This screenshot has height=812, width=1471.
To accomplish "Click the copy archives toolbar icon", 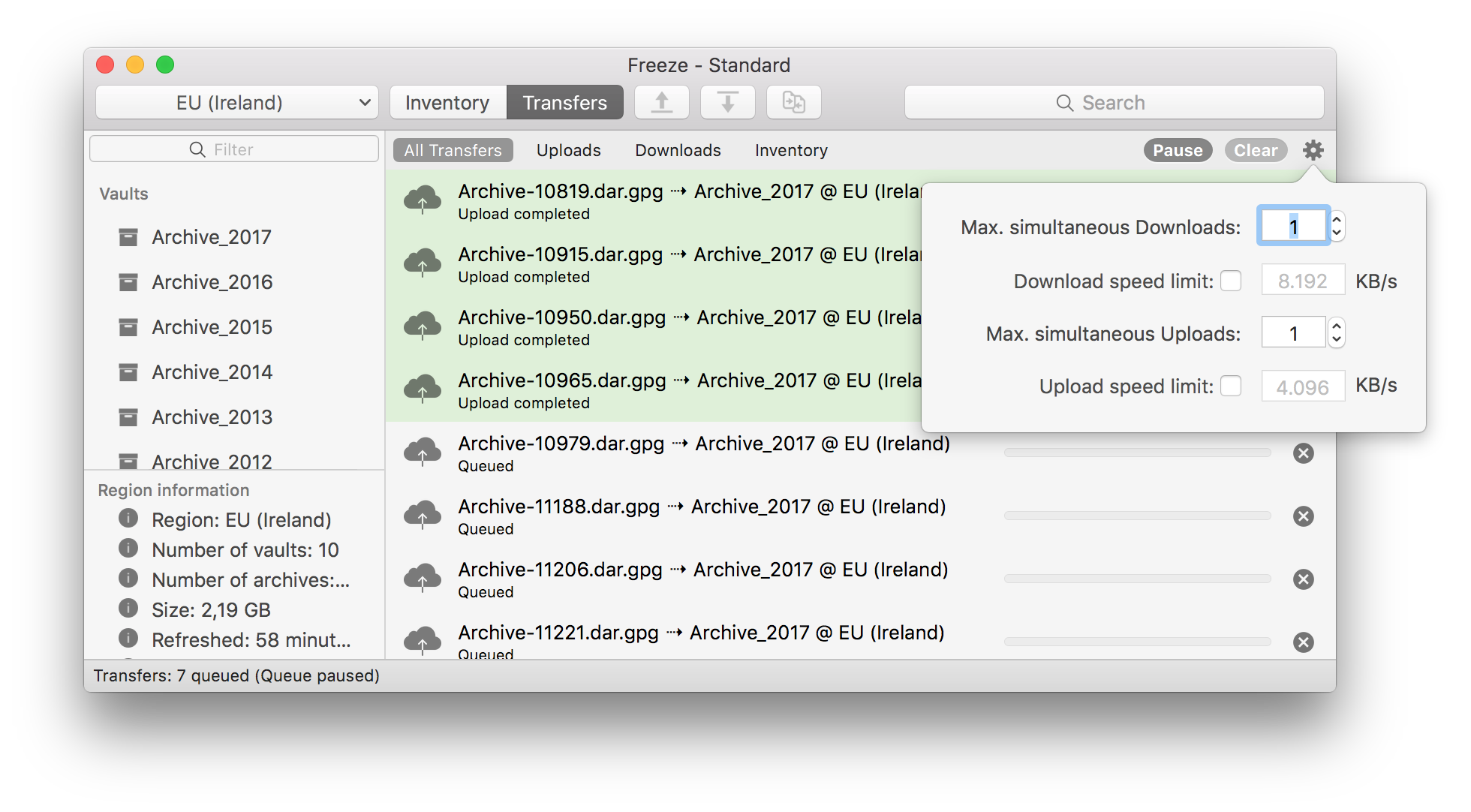I will (x=793, y=102).
